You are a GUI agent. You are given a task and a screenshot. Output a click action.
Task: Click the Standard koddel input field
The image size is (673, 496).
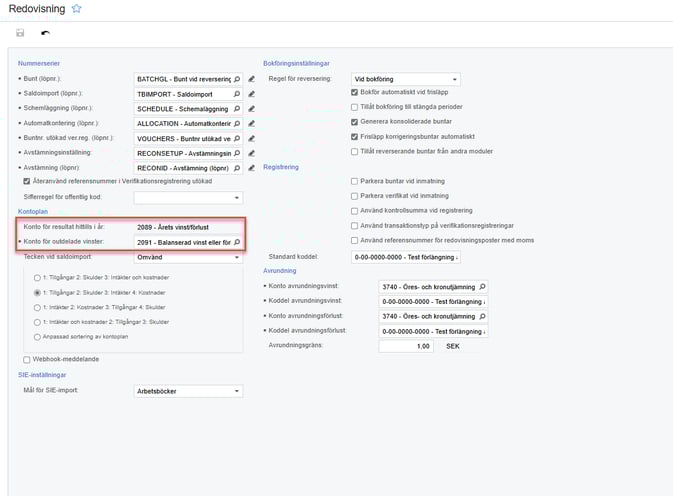pos(405,257)
